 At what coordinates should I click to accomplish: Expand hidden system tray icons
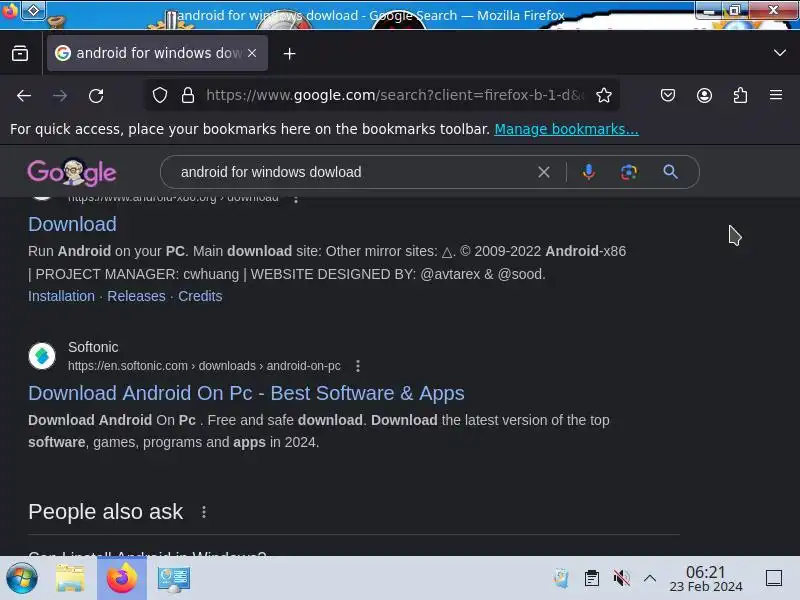pos(649,579)
